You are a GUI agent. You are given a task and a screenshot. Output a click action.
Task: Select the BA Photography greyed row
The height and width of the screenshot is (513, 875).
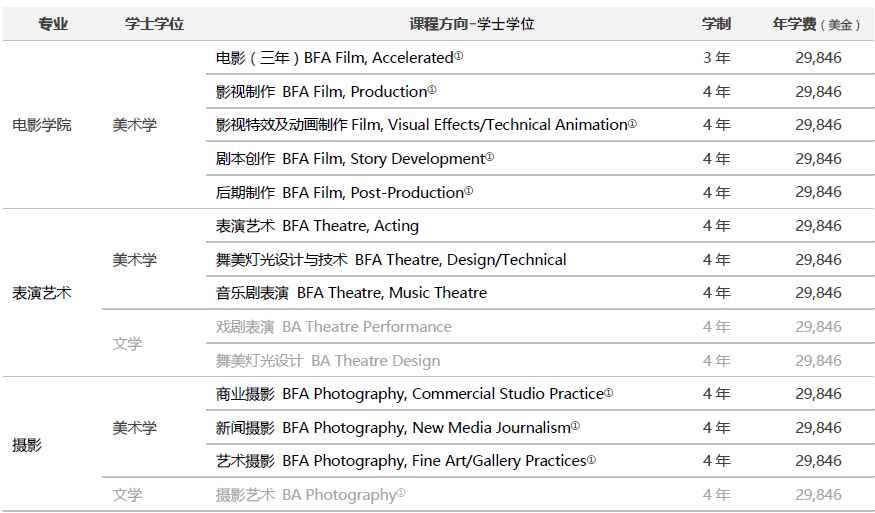pyautogui.click(x=540, y=495)
